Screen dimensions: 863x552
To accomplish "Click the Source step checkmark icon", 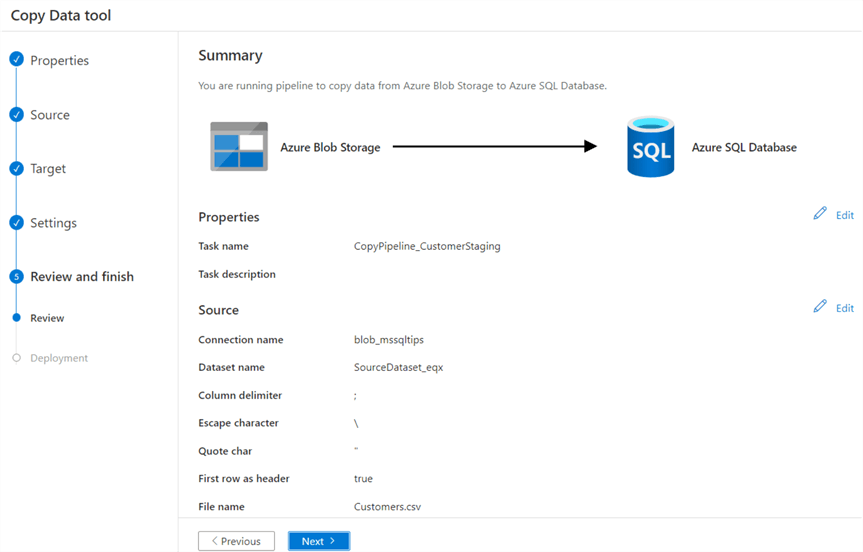I will 17,114.
